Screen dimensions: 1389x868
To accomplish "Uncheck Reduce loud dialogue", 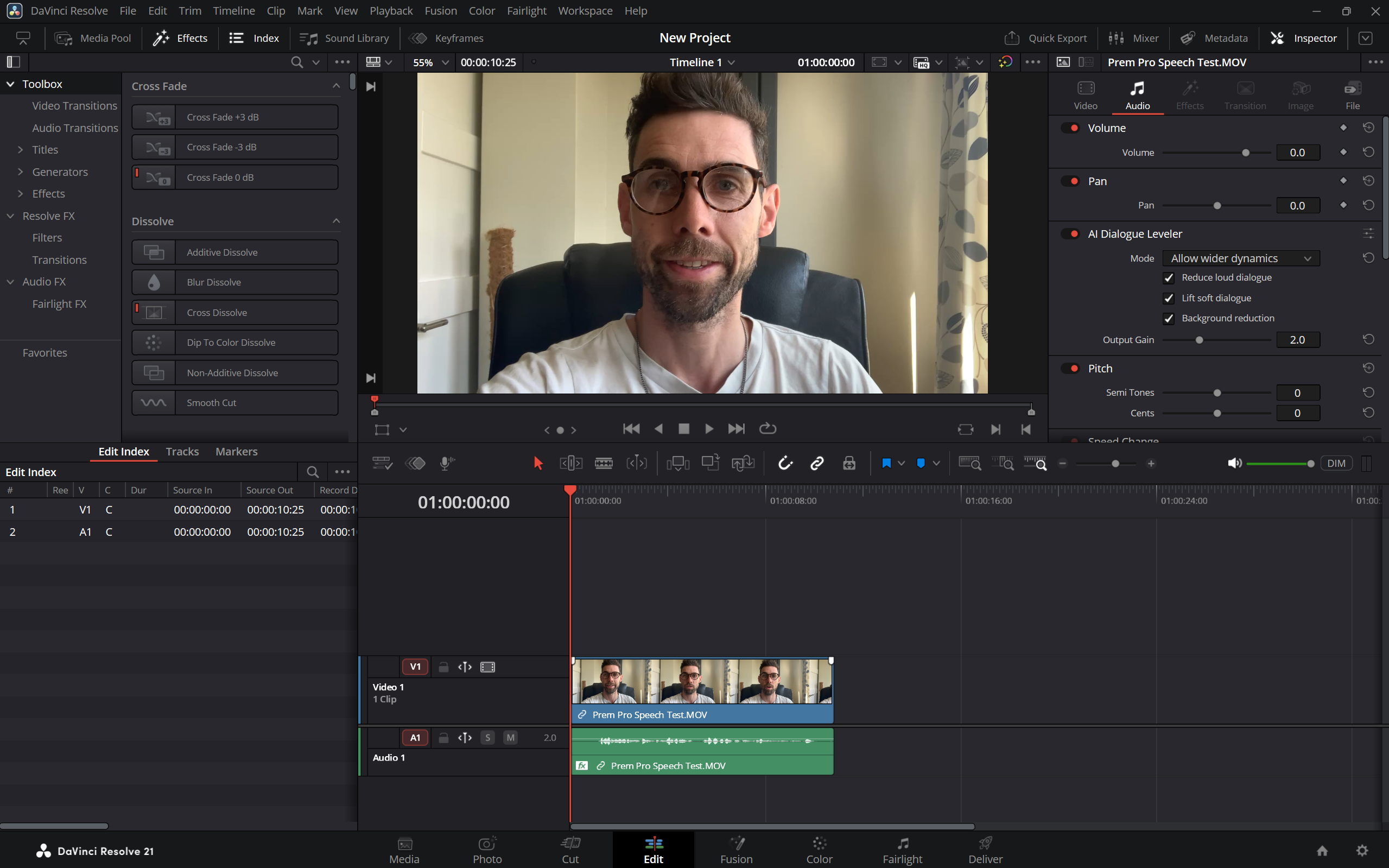I will click(x=1168, y=278).
